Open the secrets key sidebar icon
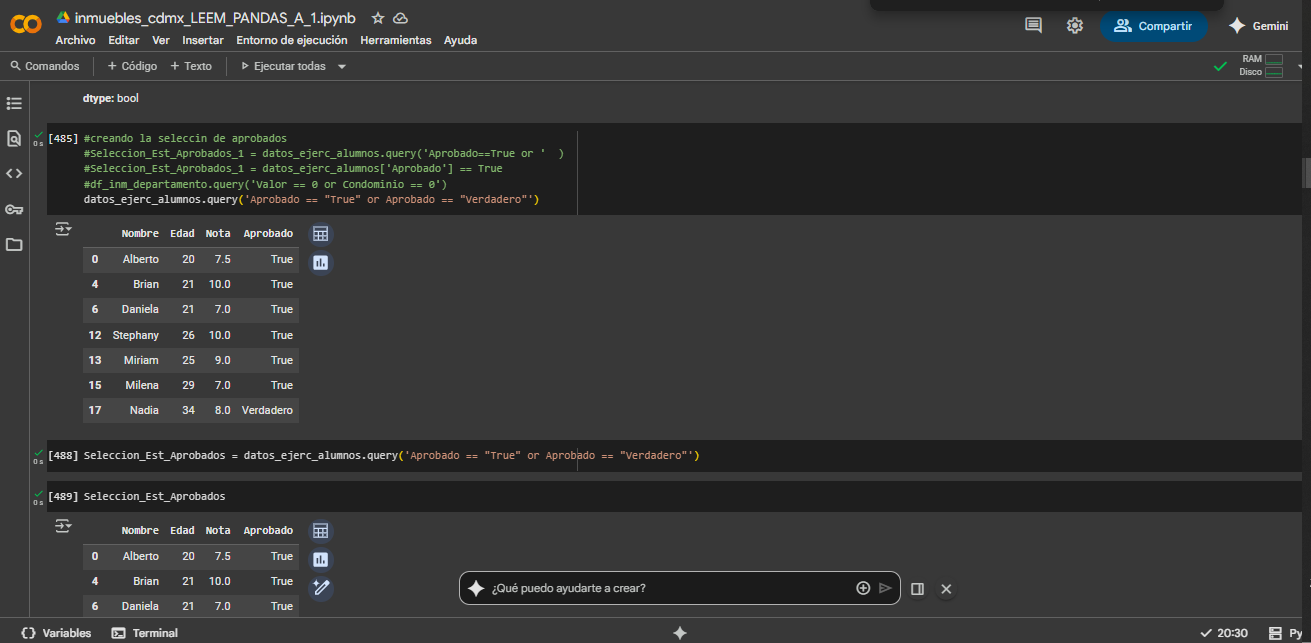This screenshot has width=1311, height=643. [x=14, y=209]
